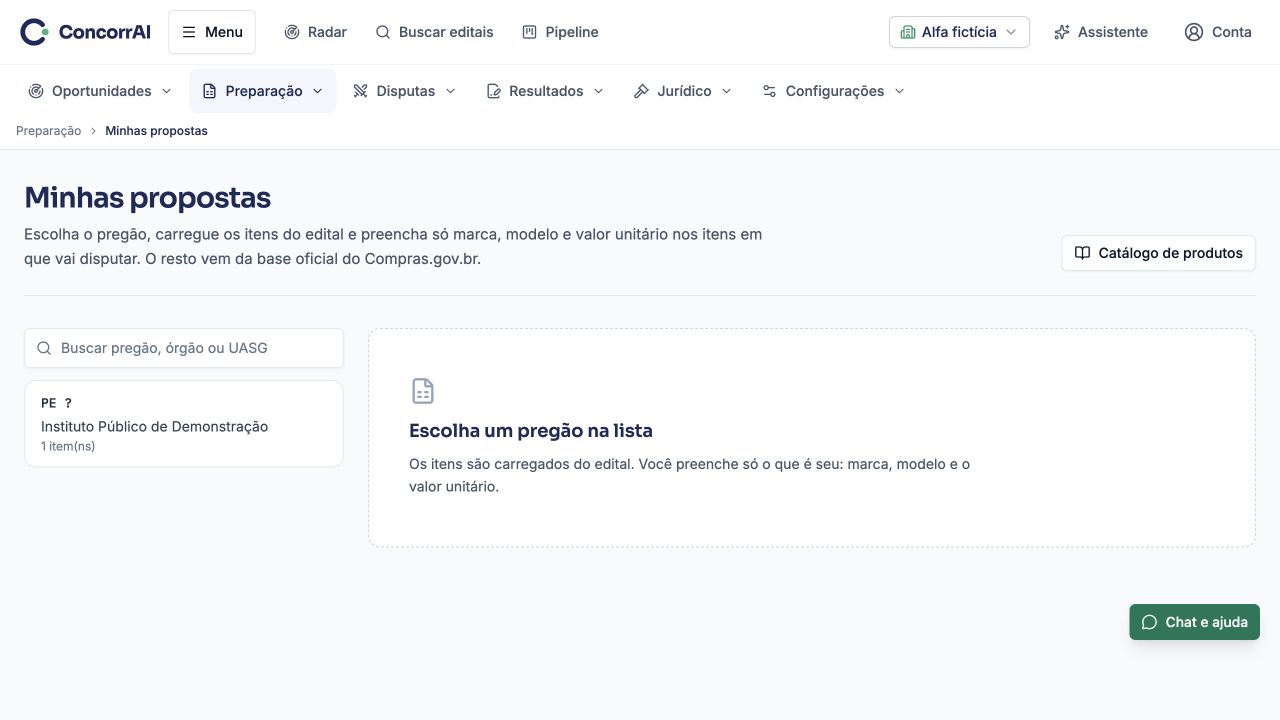The width and height of the screenshot is (1280, 720).
Task: Click the book icon in Catálogo de produtos
Action: click(1082, 253)
